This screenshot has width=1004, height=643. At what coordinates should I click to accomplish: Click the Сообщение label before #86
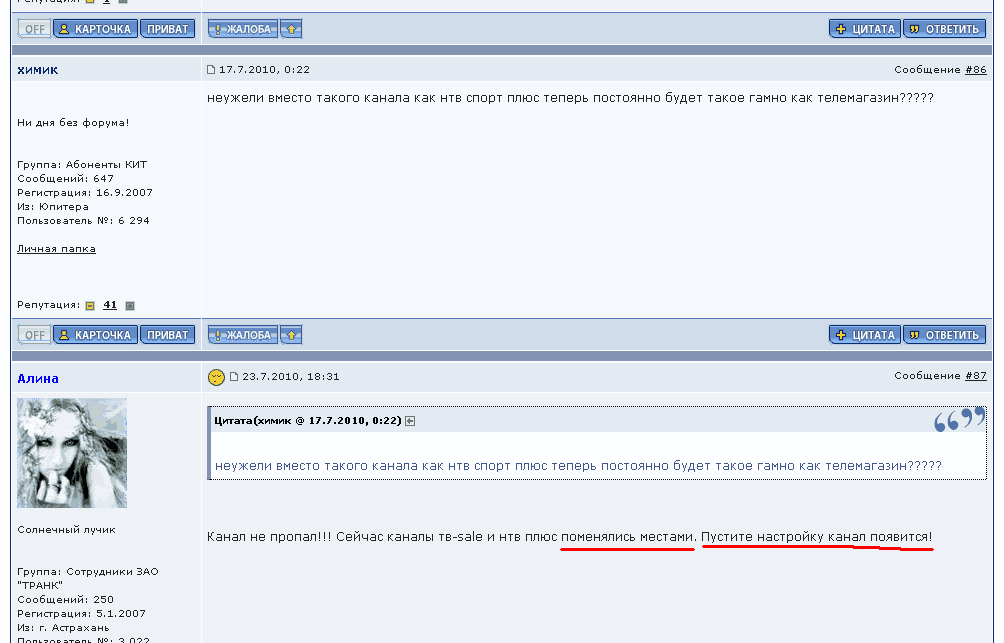pyautogui.click(x=928, y=69)
